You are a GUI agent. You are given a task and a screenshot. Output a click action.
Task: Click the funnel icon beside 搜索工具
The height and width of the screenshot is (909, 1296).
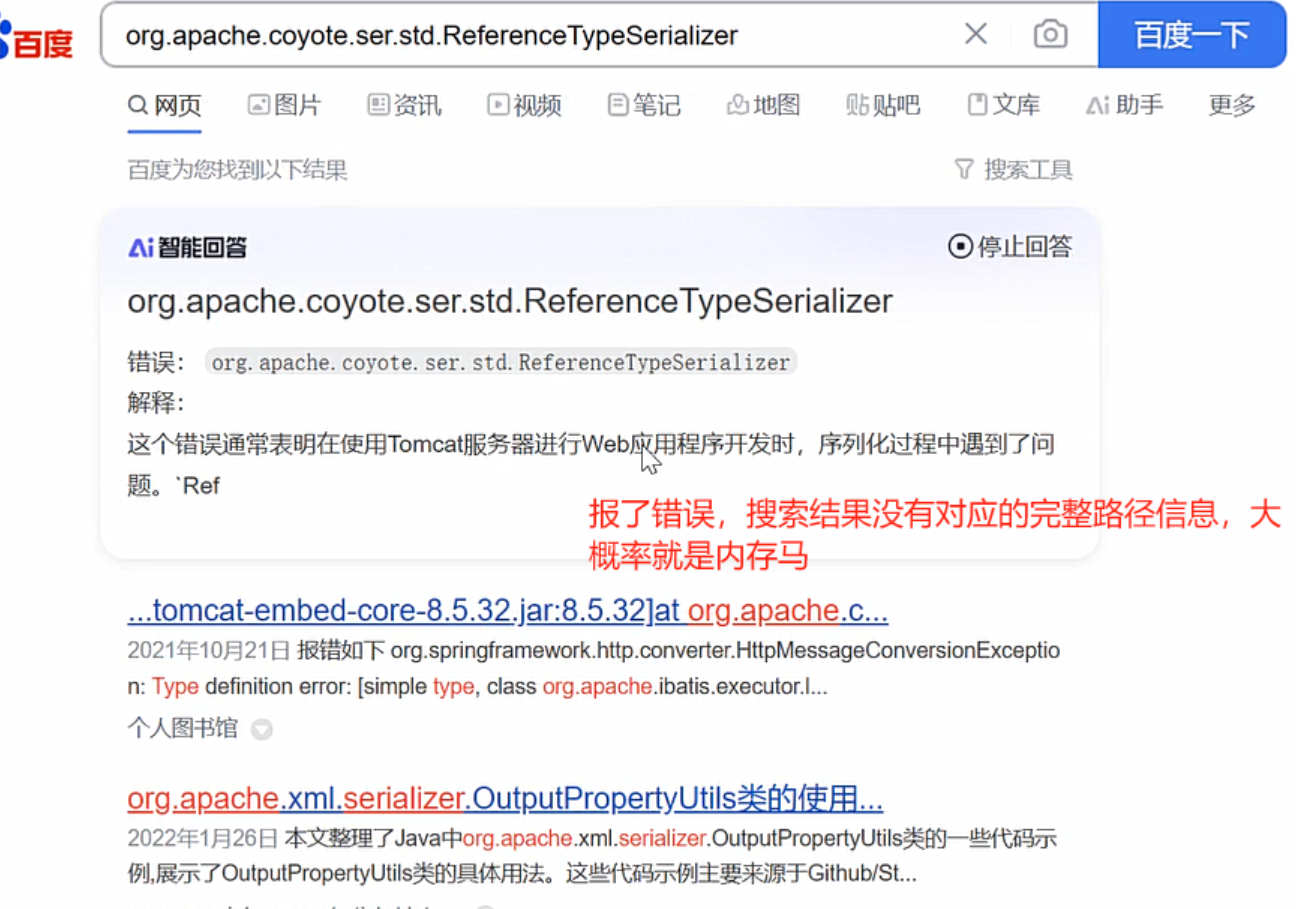pyautogui.click(x=963, y=169)
